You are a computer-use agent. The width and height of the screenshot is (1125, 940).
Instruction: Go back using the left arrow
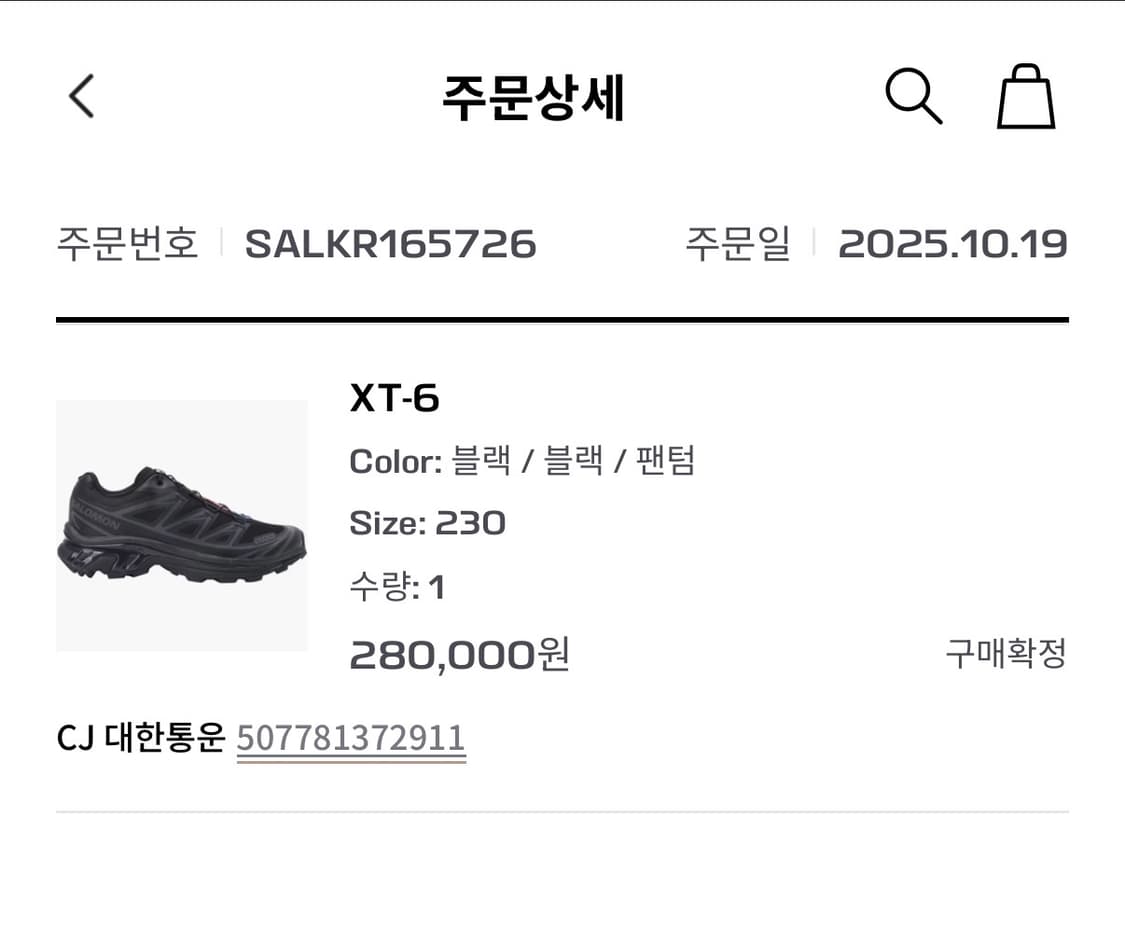[82, 97]
